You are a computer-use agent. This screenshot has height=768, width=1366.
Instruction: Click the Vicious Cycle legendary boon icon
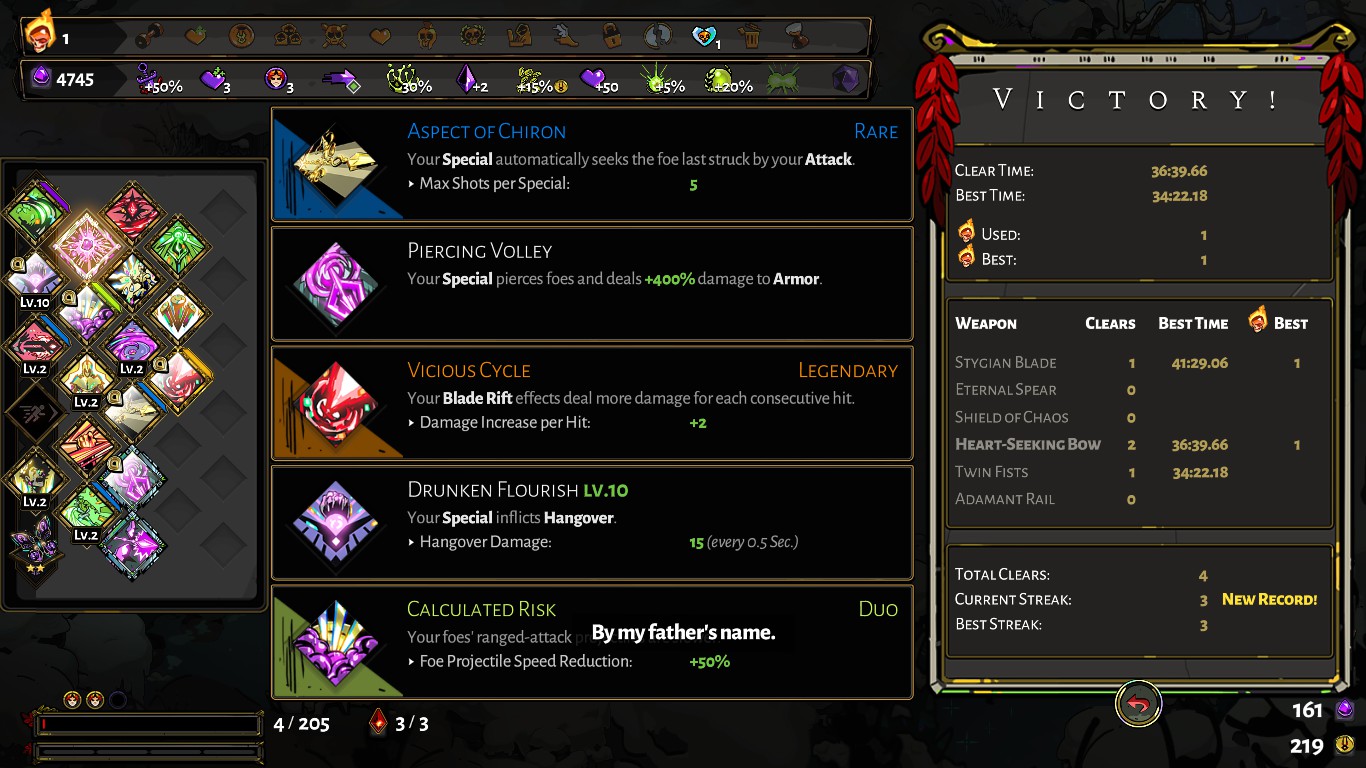pyautogui.click(x=334, y=403)
